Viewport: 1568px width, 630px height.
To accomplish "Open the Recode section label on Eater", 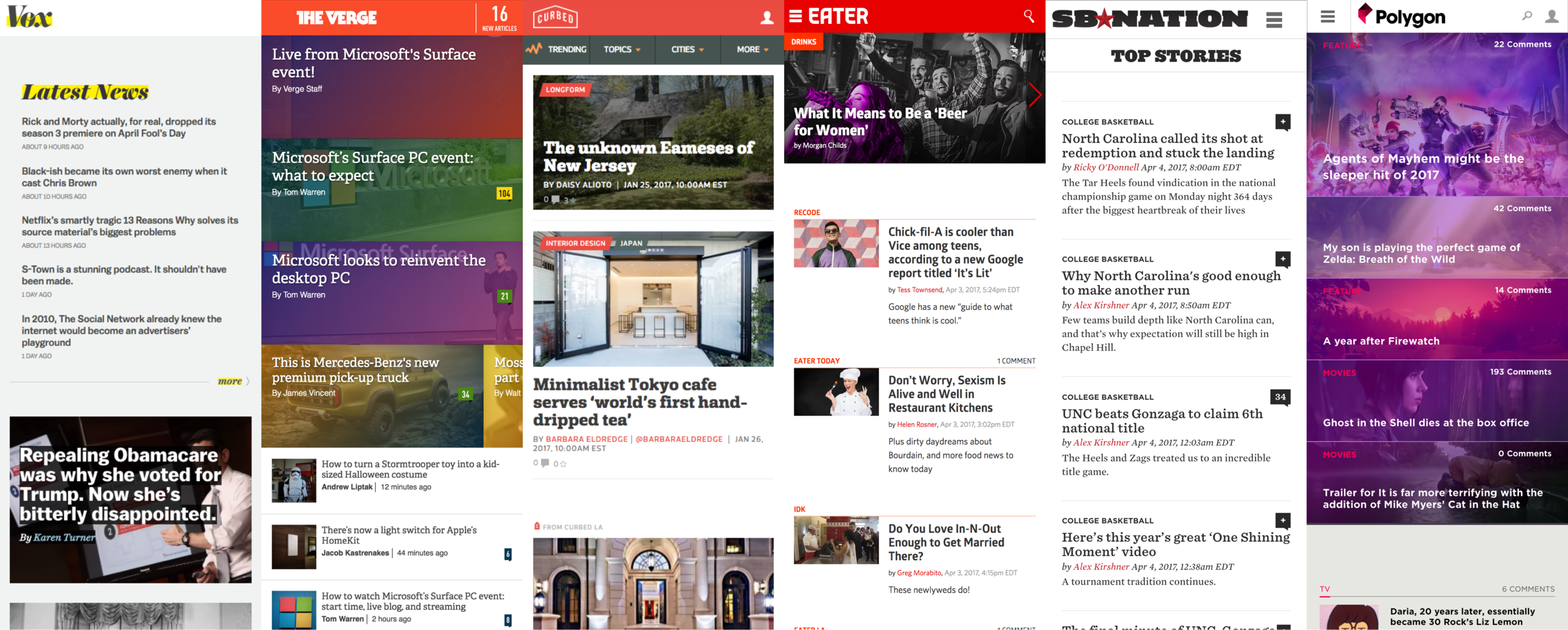I will 807,213.
